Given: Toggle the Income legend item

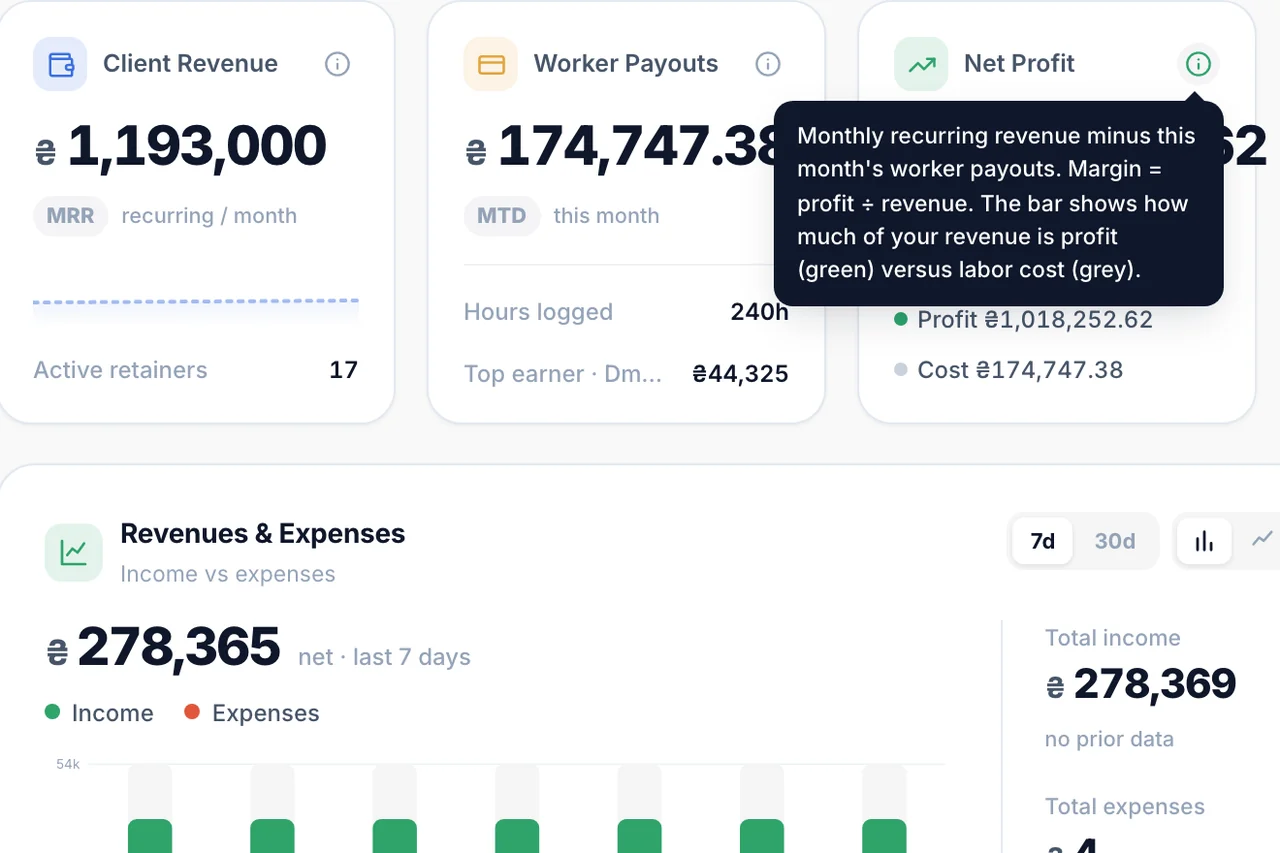Looking at the screenshot, I should (99, 713).
